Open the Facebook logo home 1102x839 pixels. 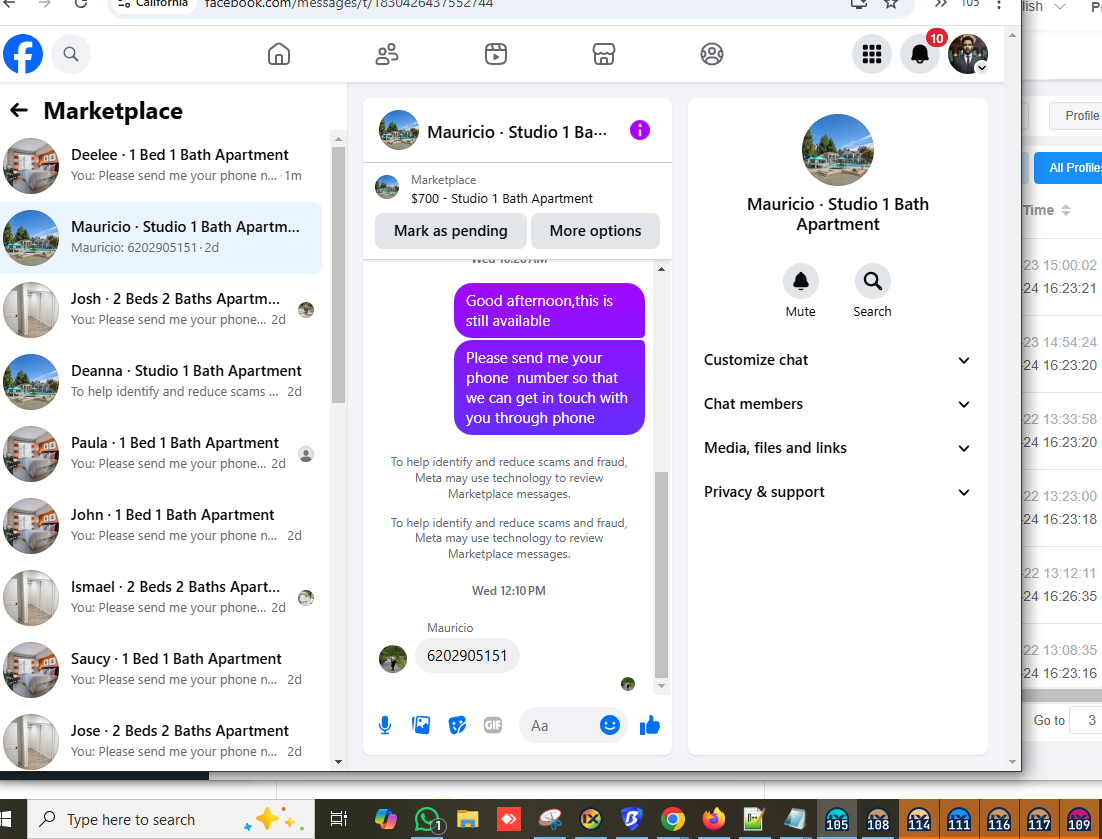(22, 54)
